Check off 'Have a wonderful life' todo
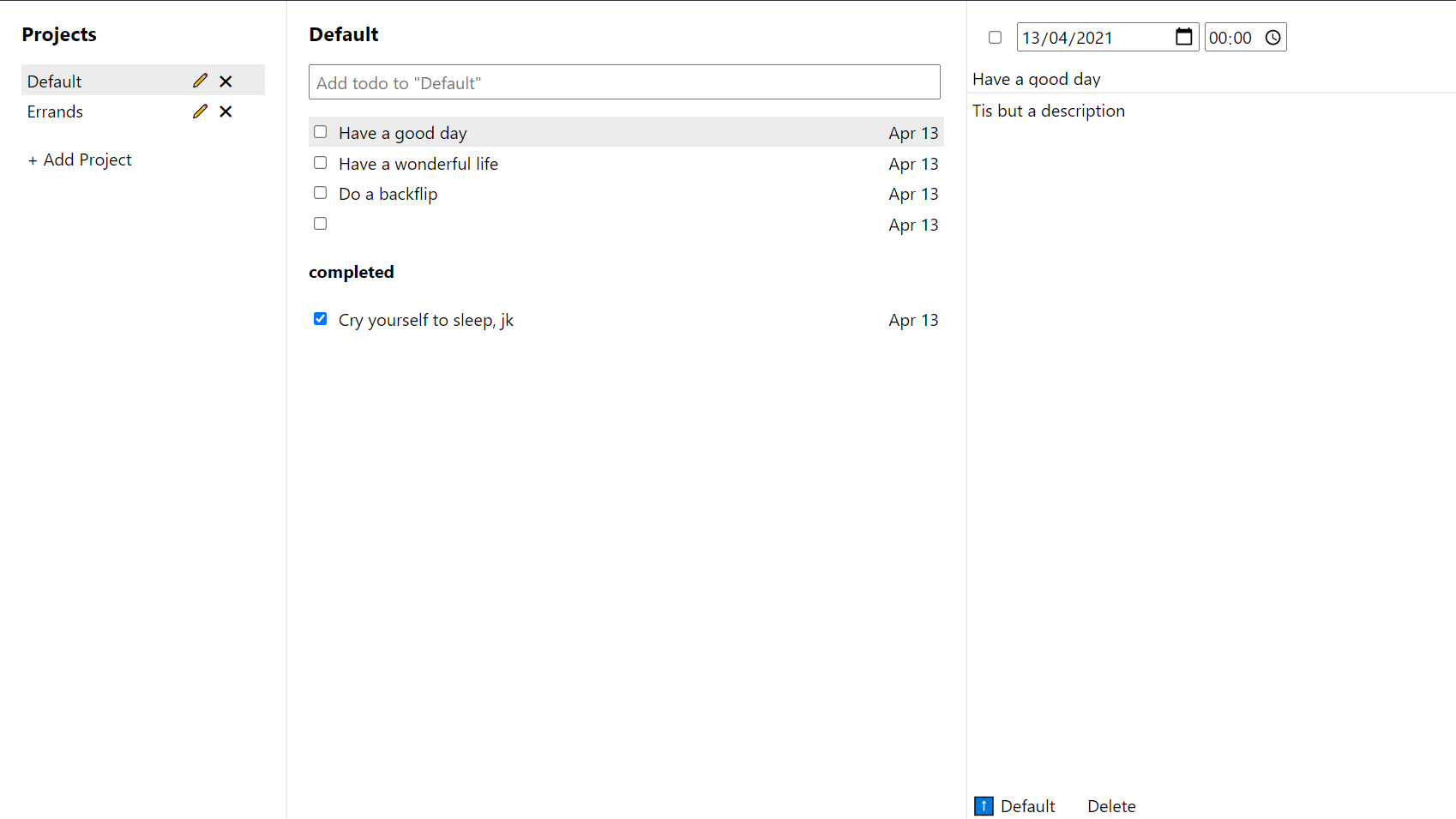The height and width of the screenshot is (819, 1456). 321,163
